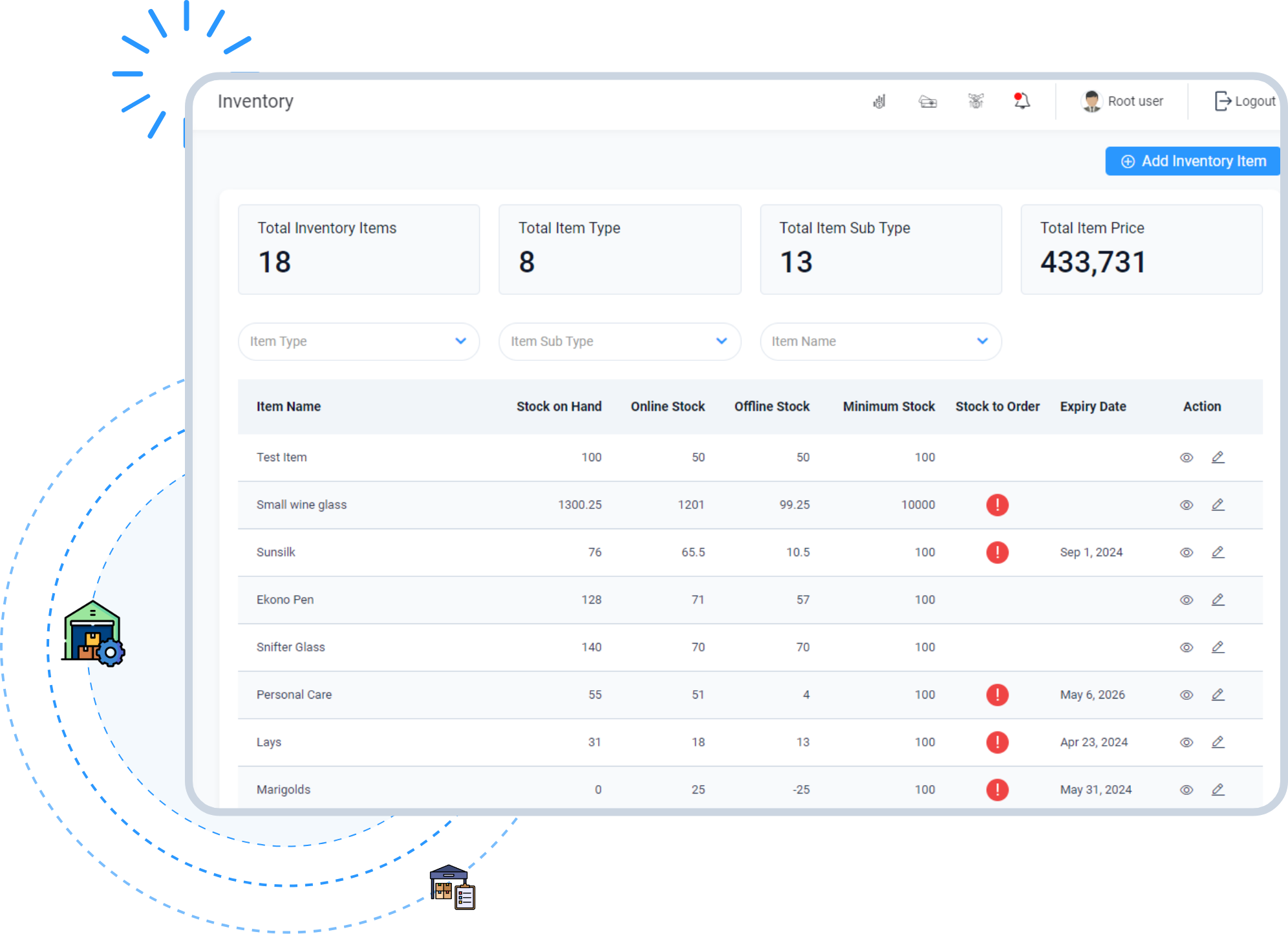This screenshot has height=934, width=1288.
Task: Click the Total Inventory Items card
Action: pos(359,250)
